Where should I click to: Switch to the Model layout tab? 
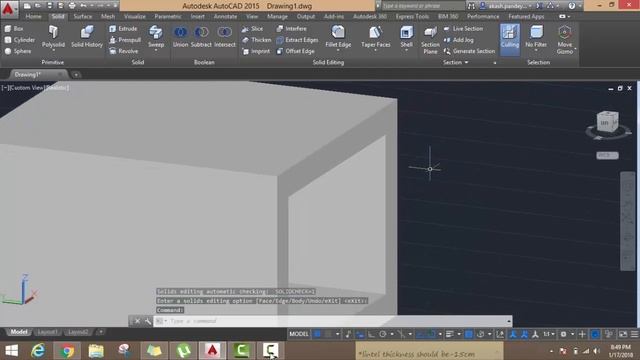click(x=19, y=332)
